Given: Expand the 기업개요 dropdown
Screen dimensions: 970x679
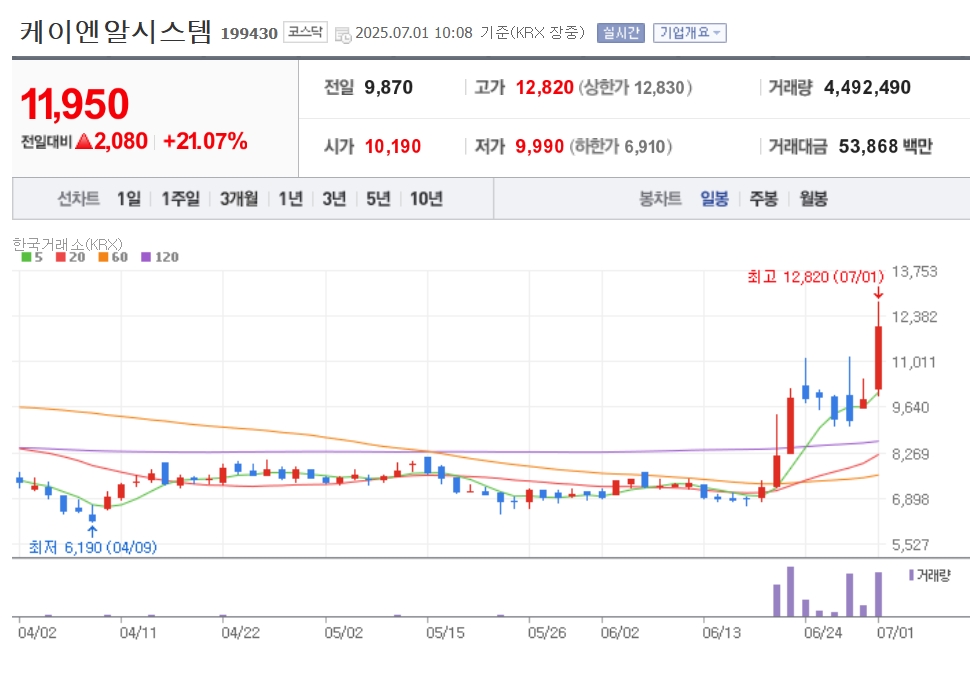Looking at the screenshot, I should pyautogui.click(x=690, y=33).
